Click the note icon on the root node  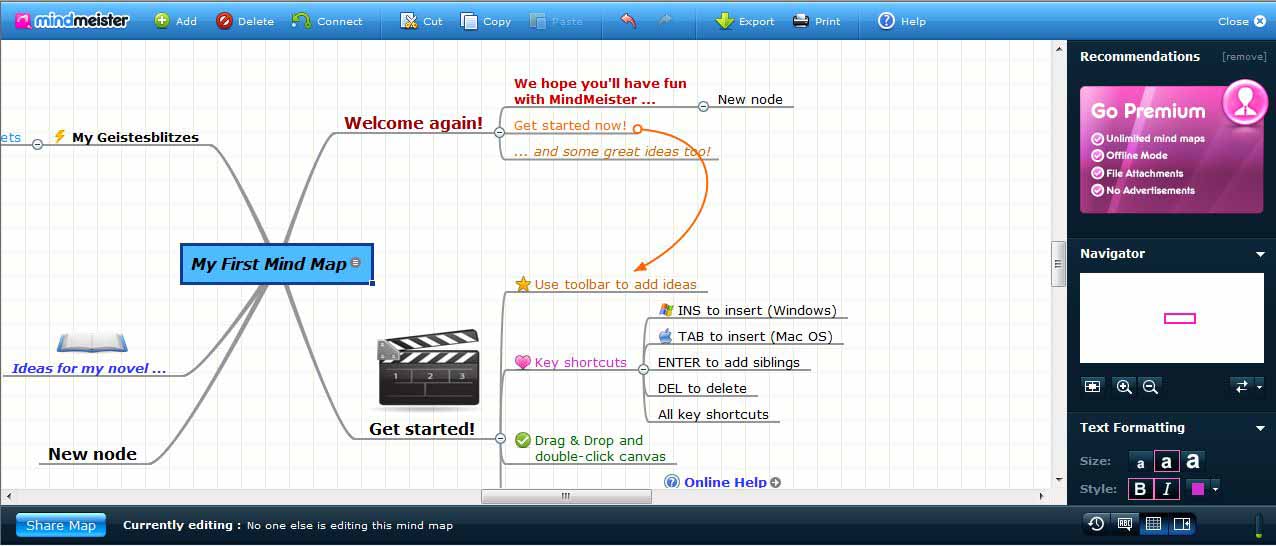(x=356, y=264)
